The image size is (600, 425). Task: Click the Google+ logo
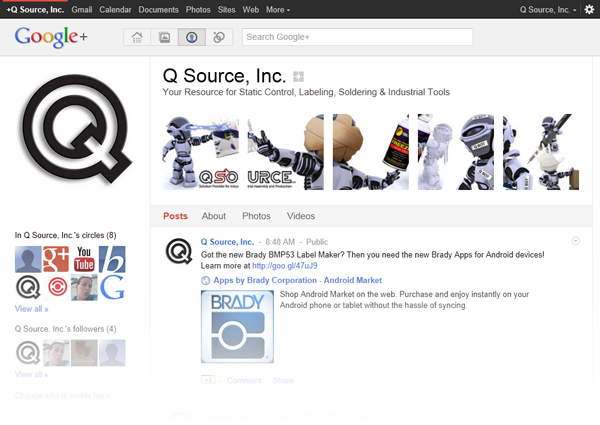(x=51, y=37)
